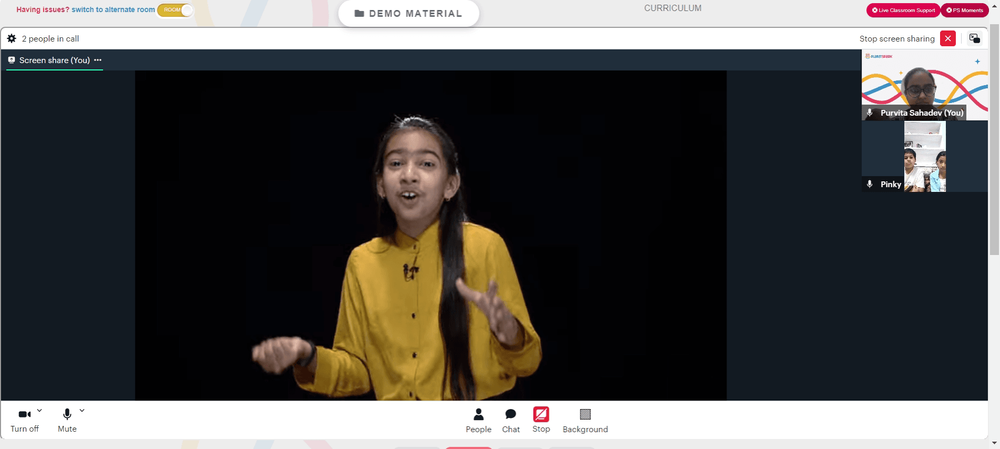Toggle the picture-in-picture view icon
The width and height of the screenshot is (1000, 449).
pyautogui.click(x=974, y=38)
